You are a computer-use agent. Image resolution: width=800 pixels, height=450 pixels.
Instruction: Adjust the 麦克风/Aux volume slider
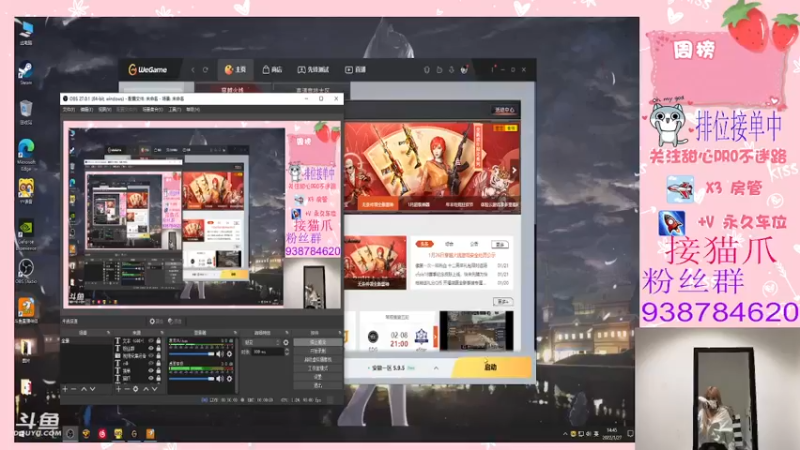pyautogui.click(x=191, y=354)
